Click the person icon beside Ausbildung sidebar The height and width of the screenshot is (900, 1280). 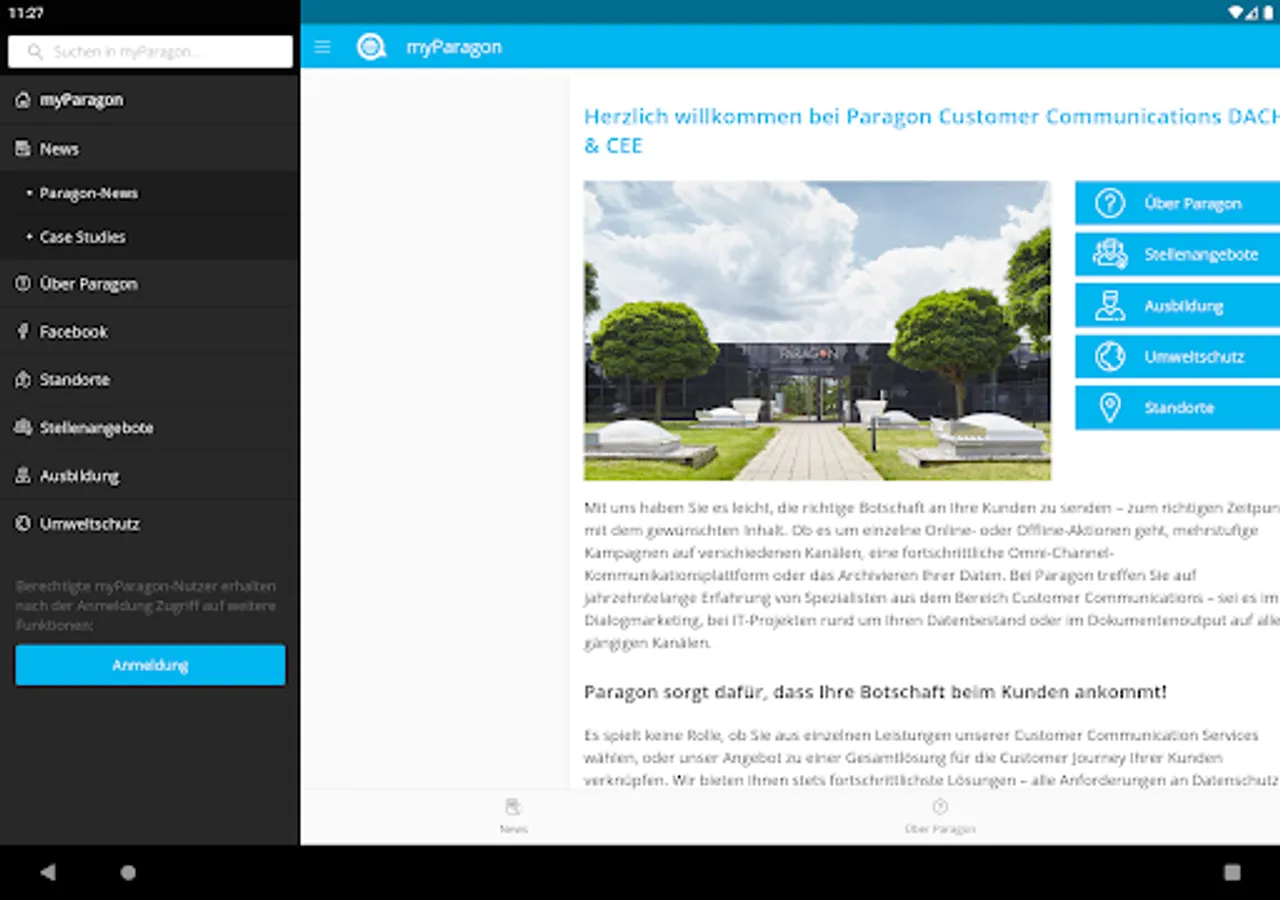[x=23, y=476]
